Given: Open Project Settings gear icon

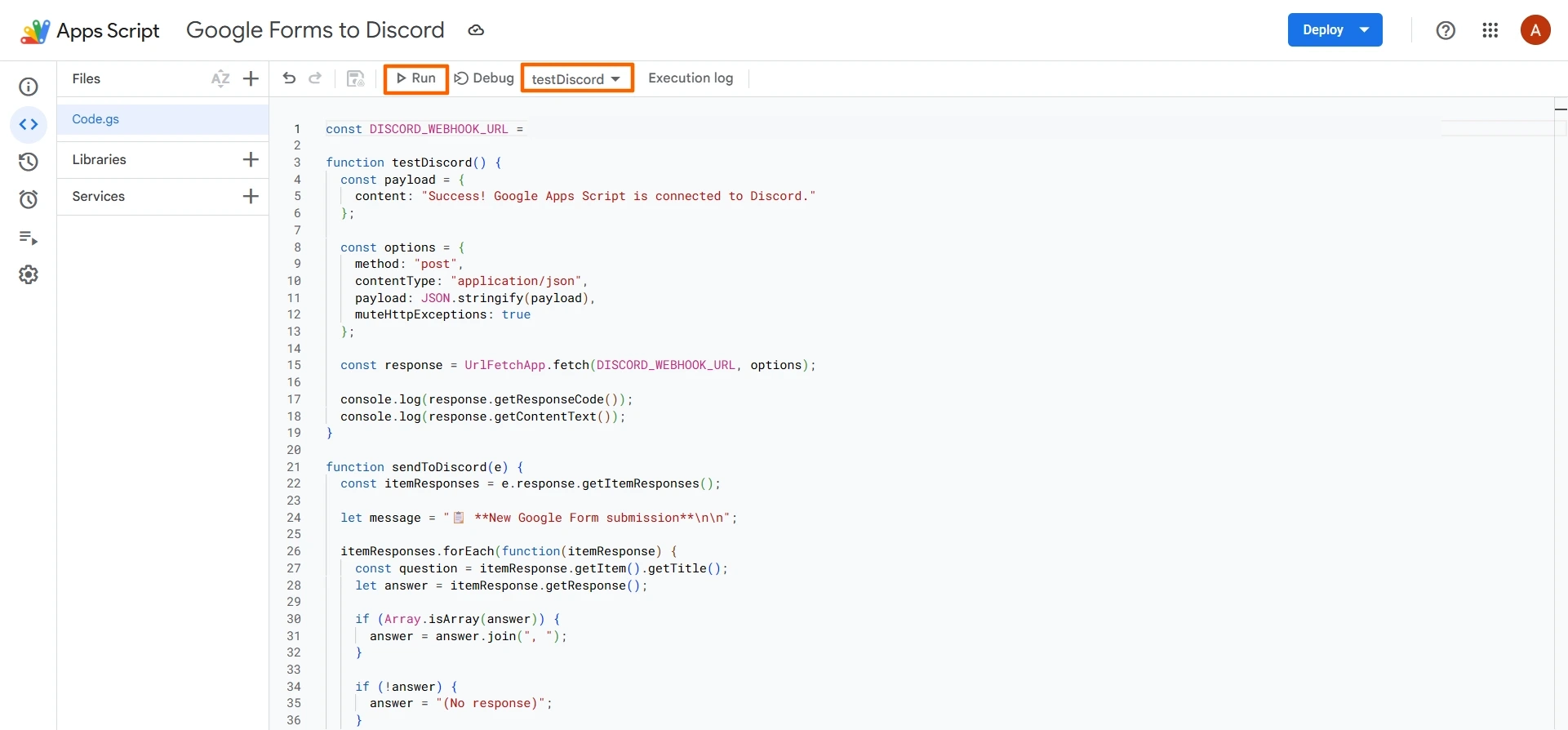Looking at the screenshot, I should click(x=29, y=274).
